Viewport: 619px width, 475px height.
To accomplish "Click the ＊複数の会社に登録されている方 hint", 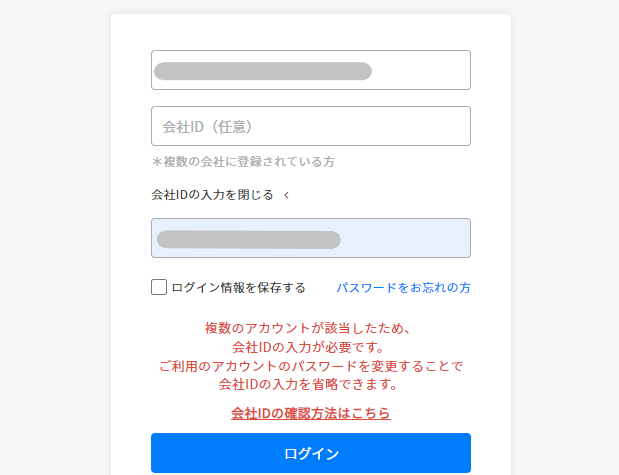I will click(242, 161).
